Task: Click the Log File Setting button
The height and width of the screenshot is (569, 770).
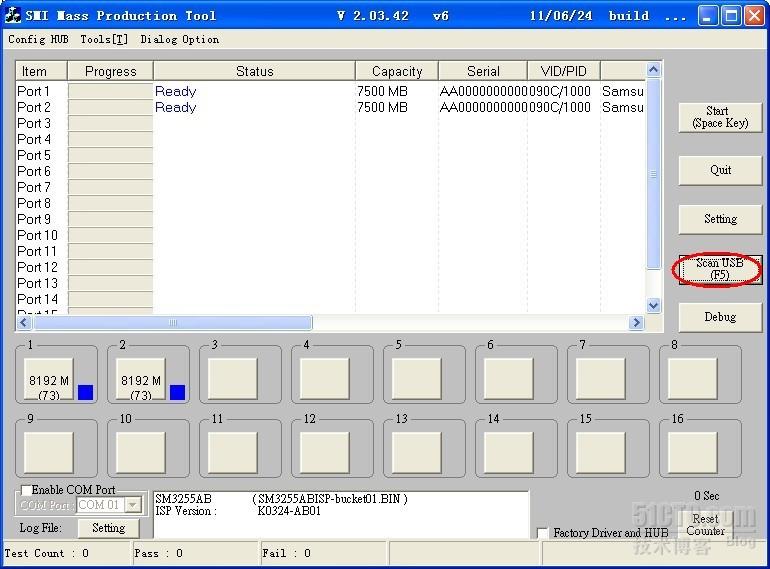Action: [x=108, y=528]
